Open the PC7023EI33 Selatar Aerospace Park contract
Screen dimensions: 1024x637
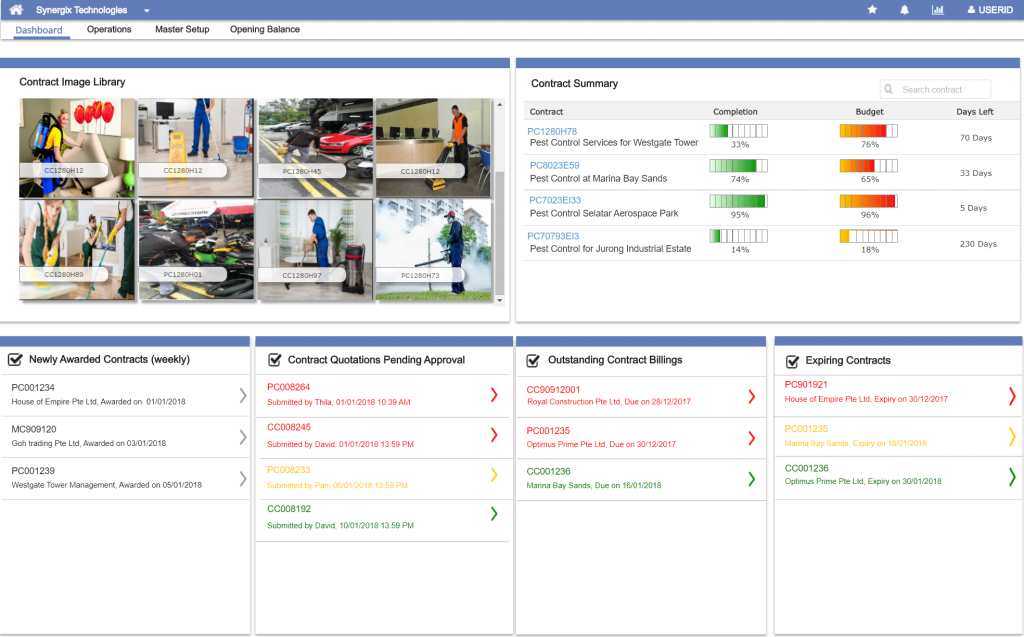(x=556, y=201)
